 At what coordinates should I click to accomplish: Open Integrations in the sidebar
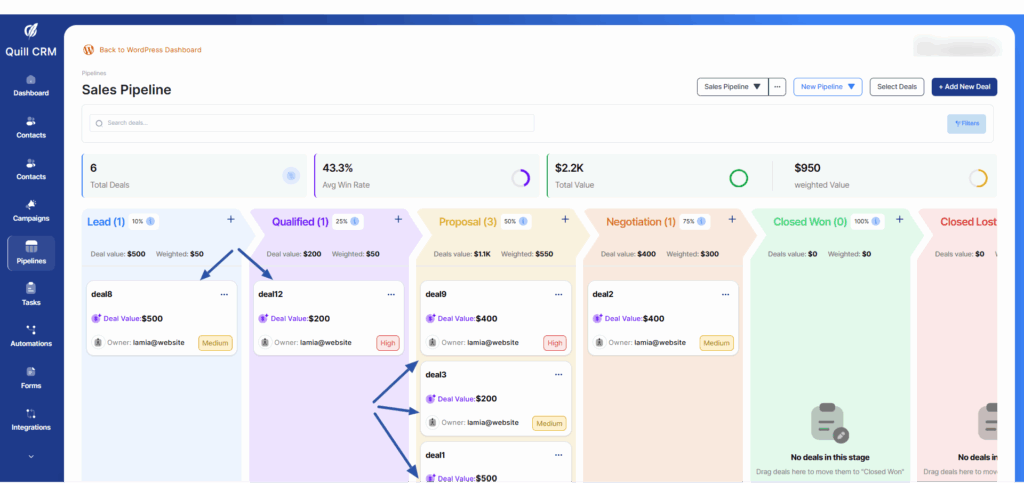click(x=31, y=419)
